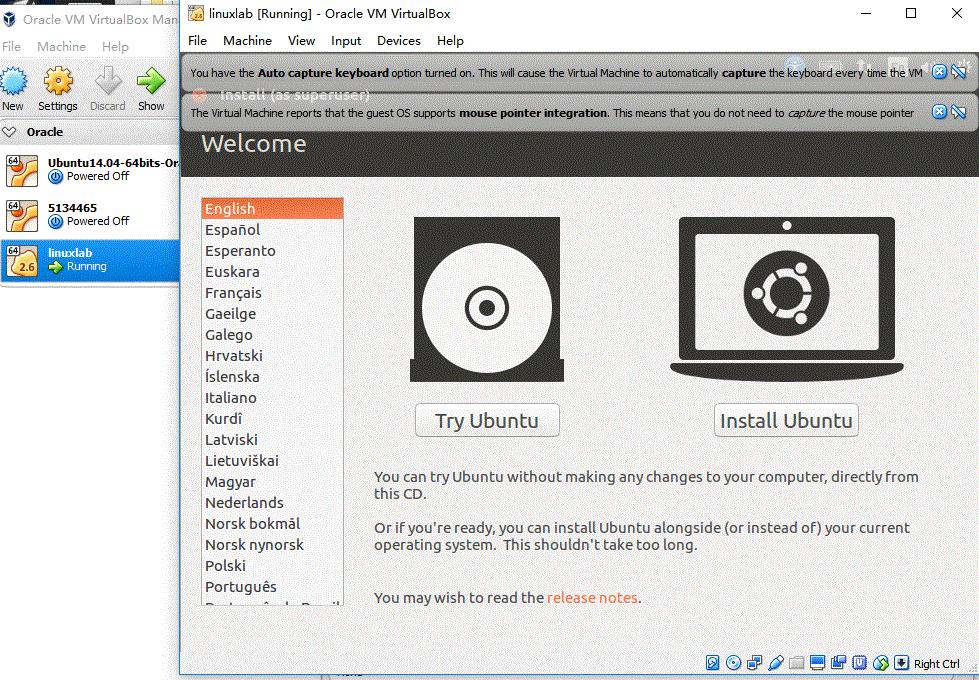979x680 pixels.
Task: Choose Italiano from the language list
Action: tap(272, 398)
